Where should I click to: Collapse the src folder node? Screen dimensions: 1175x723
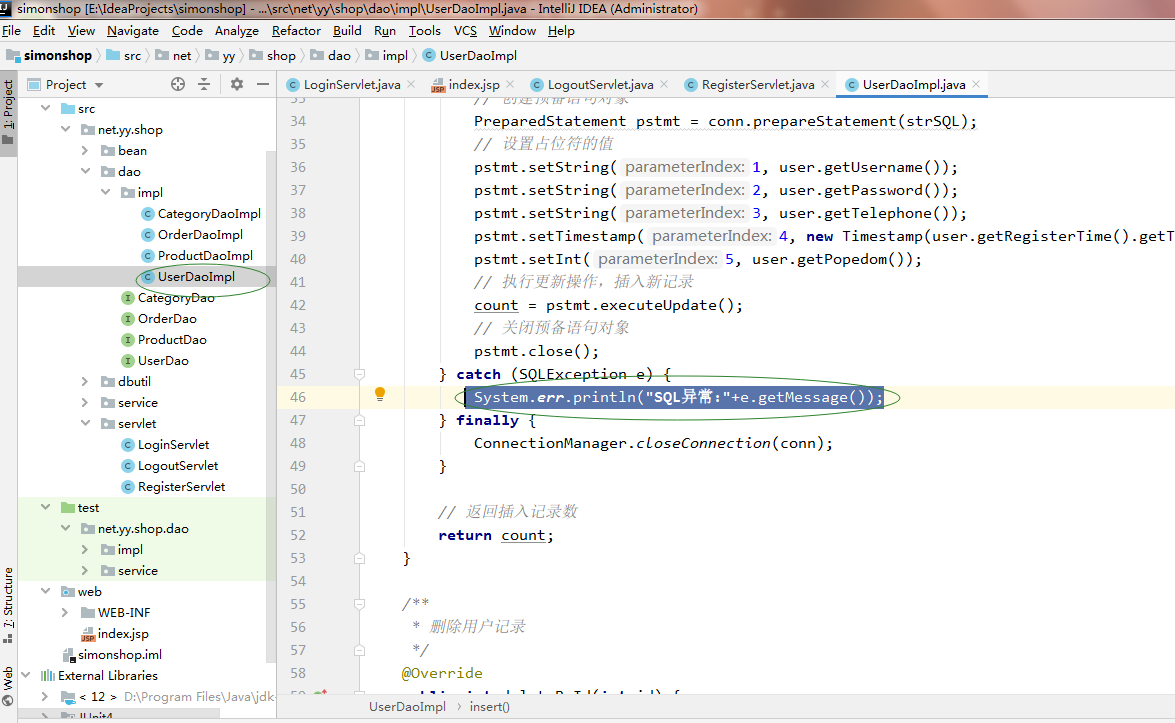coord(46,108)
